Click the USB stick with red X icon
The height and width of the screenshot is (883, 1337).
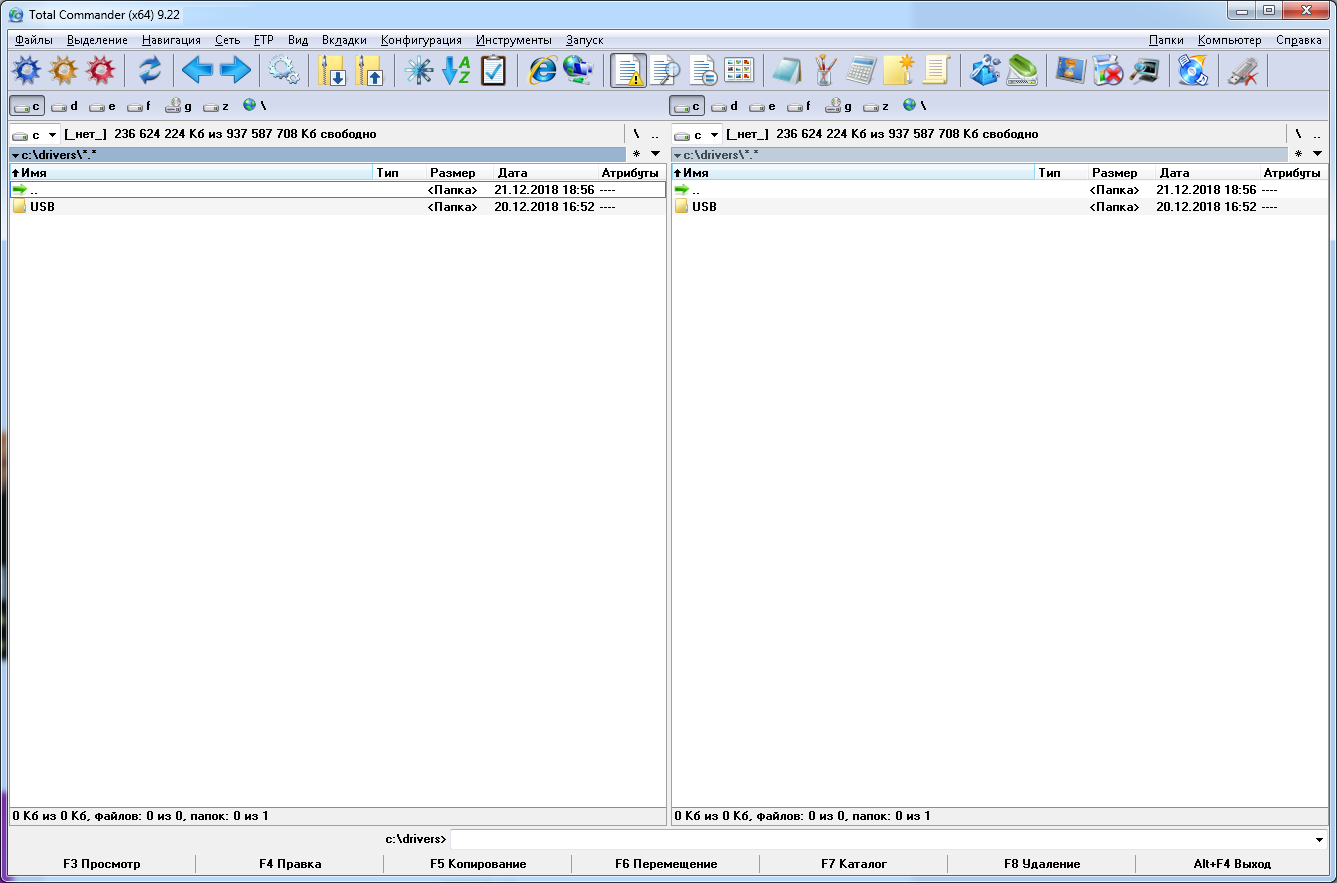click(x=1243, y=70)
